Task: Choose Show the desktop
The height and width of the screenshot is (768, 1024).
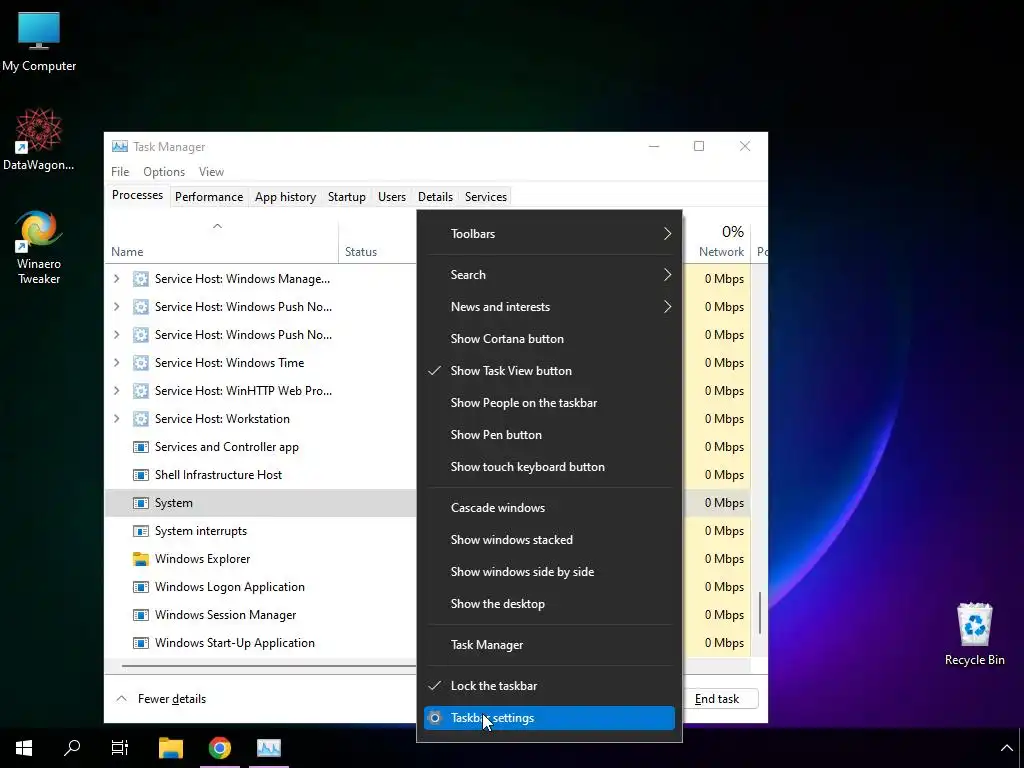Action: click(549, 604)
